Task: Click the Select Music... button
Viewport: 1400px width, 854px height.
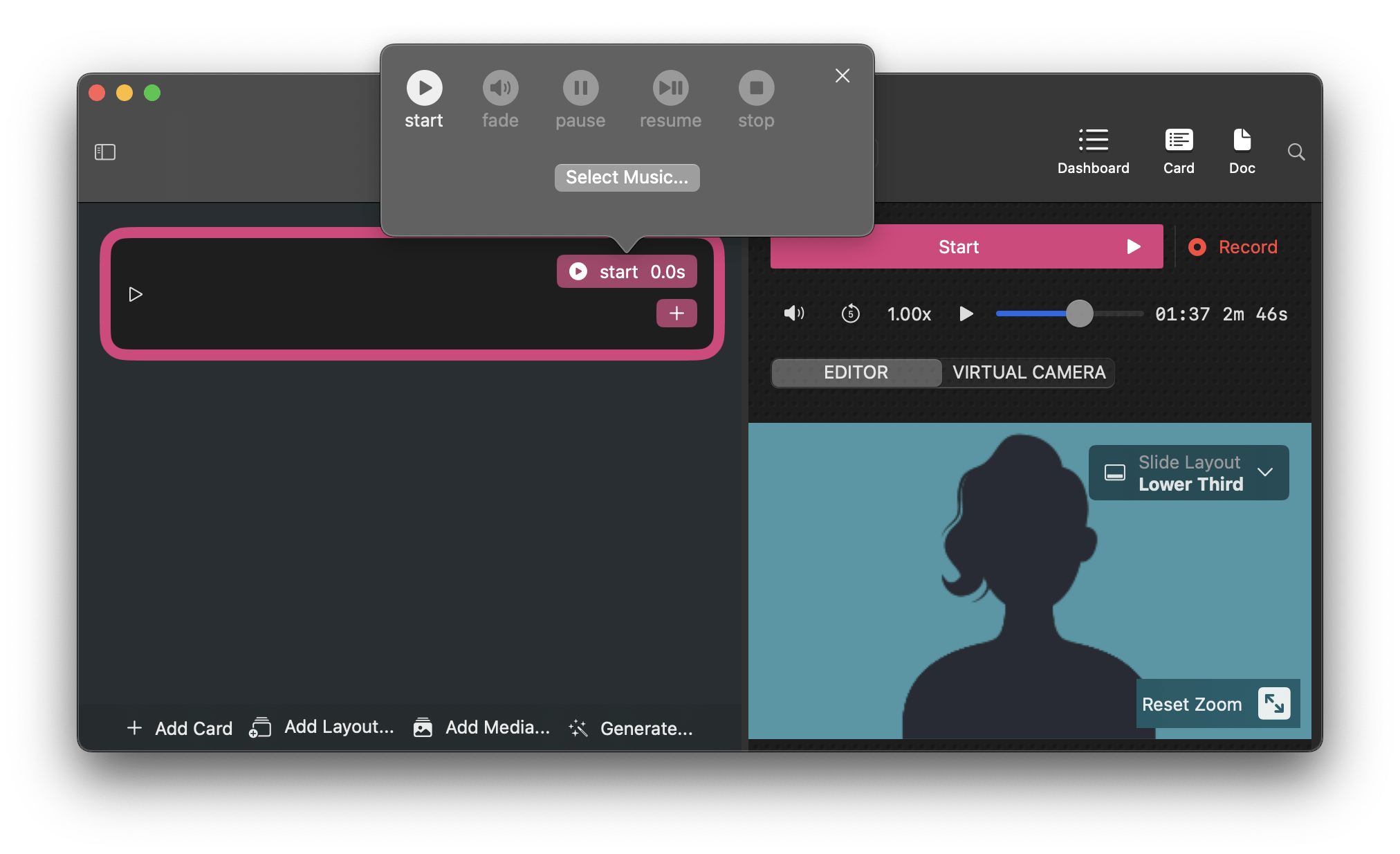Action: point(627,177)
